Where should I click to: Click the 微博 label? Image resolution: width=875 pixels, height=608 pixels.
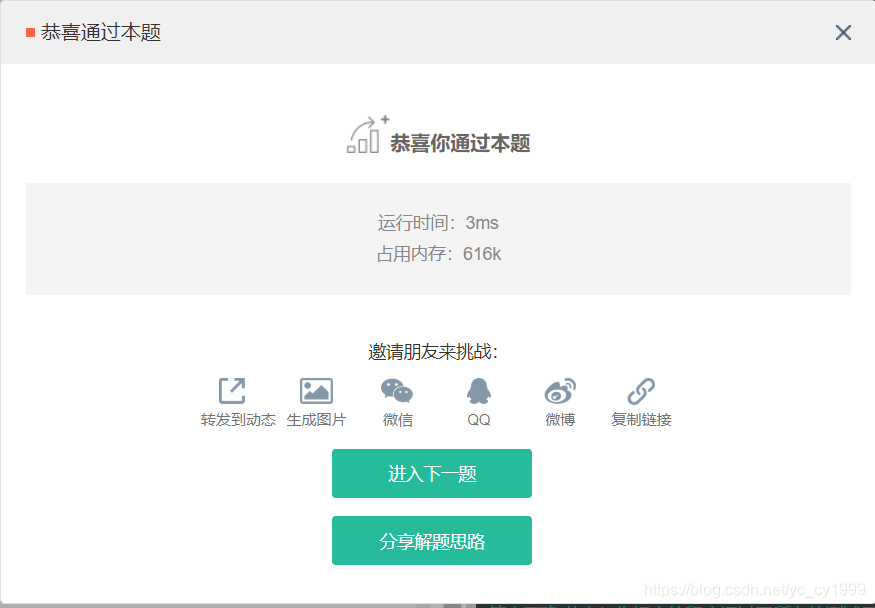tap(560, 419)
